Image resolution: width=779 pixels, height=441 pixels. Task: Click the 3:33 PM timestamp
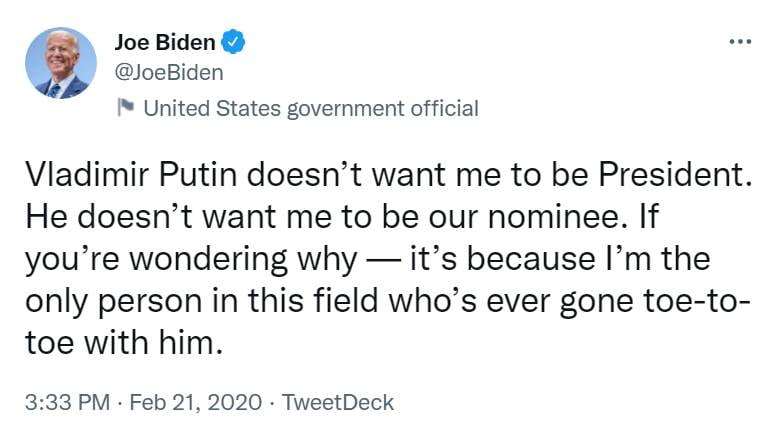[66, 403]
